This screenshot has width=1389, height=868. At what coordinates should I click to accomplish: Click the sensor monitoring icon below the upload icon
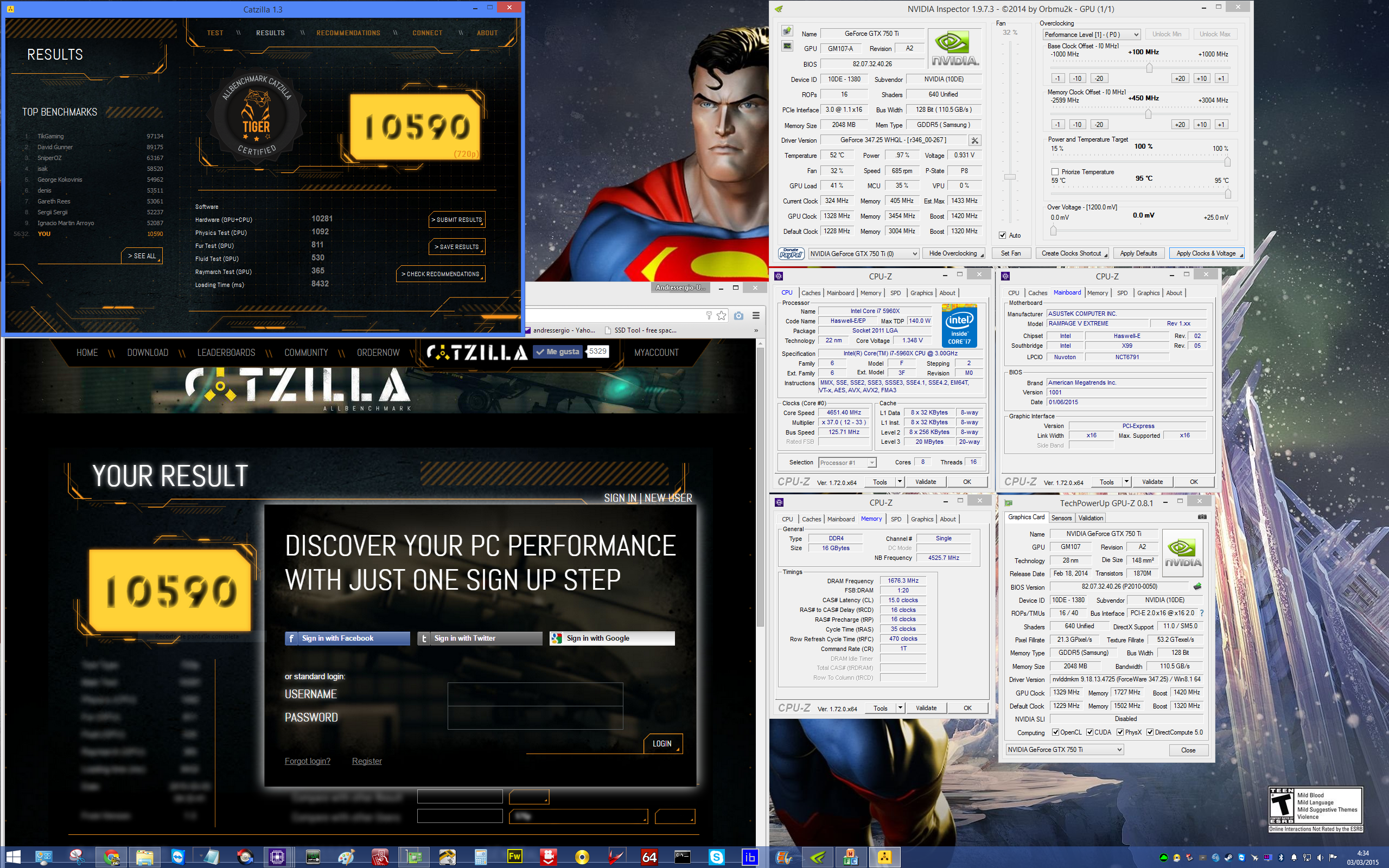(787, 46)
